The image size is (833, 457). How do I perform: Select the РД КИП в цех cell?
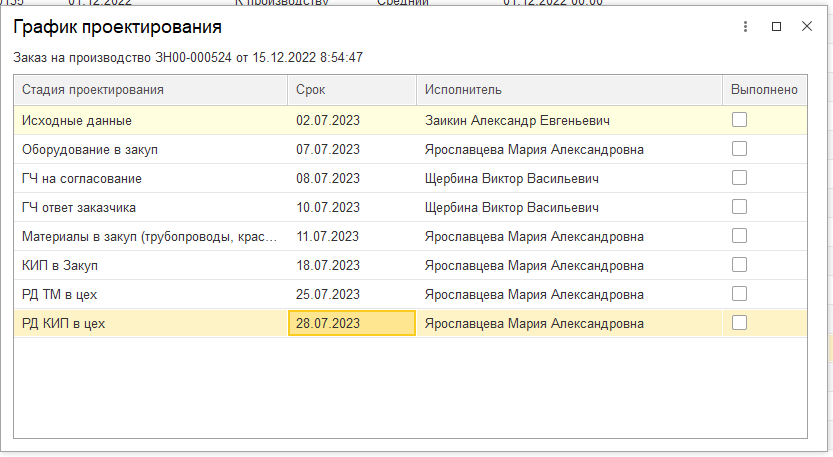(151, 323)
